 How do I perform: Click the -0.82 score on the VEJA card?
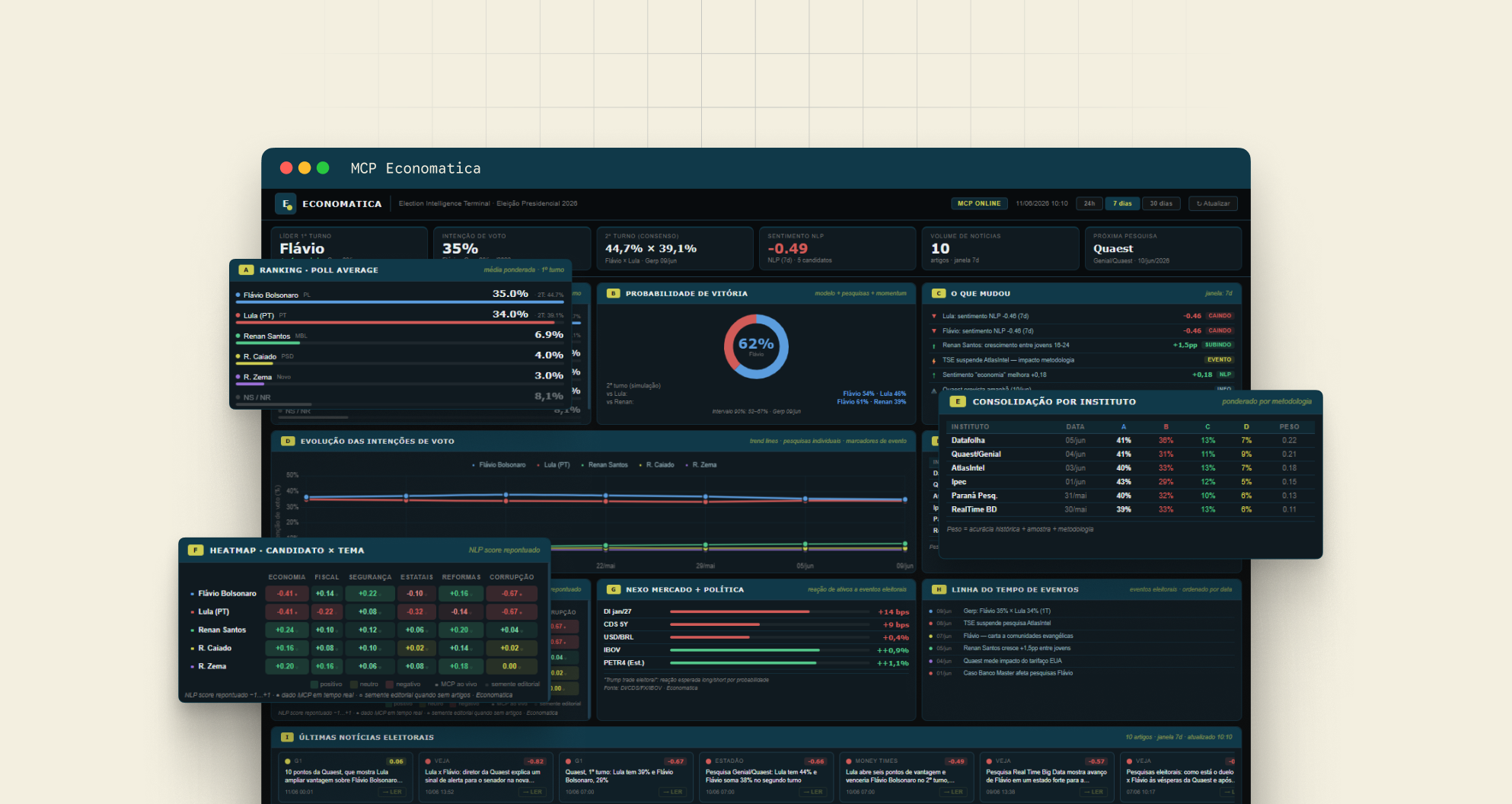(x=535, y=761)
